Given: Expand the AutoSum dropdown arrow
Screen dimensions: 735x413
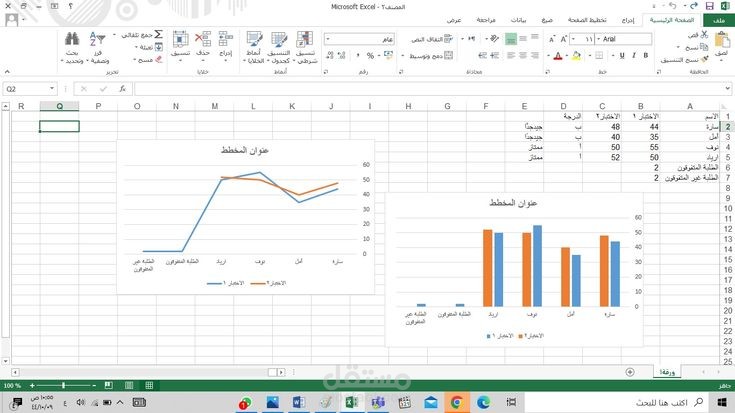Looking at the screenshot, I should (x=114, y=35).
